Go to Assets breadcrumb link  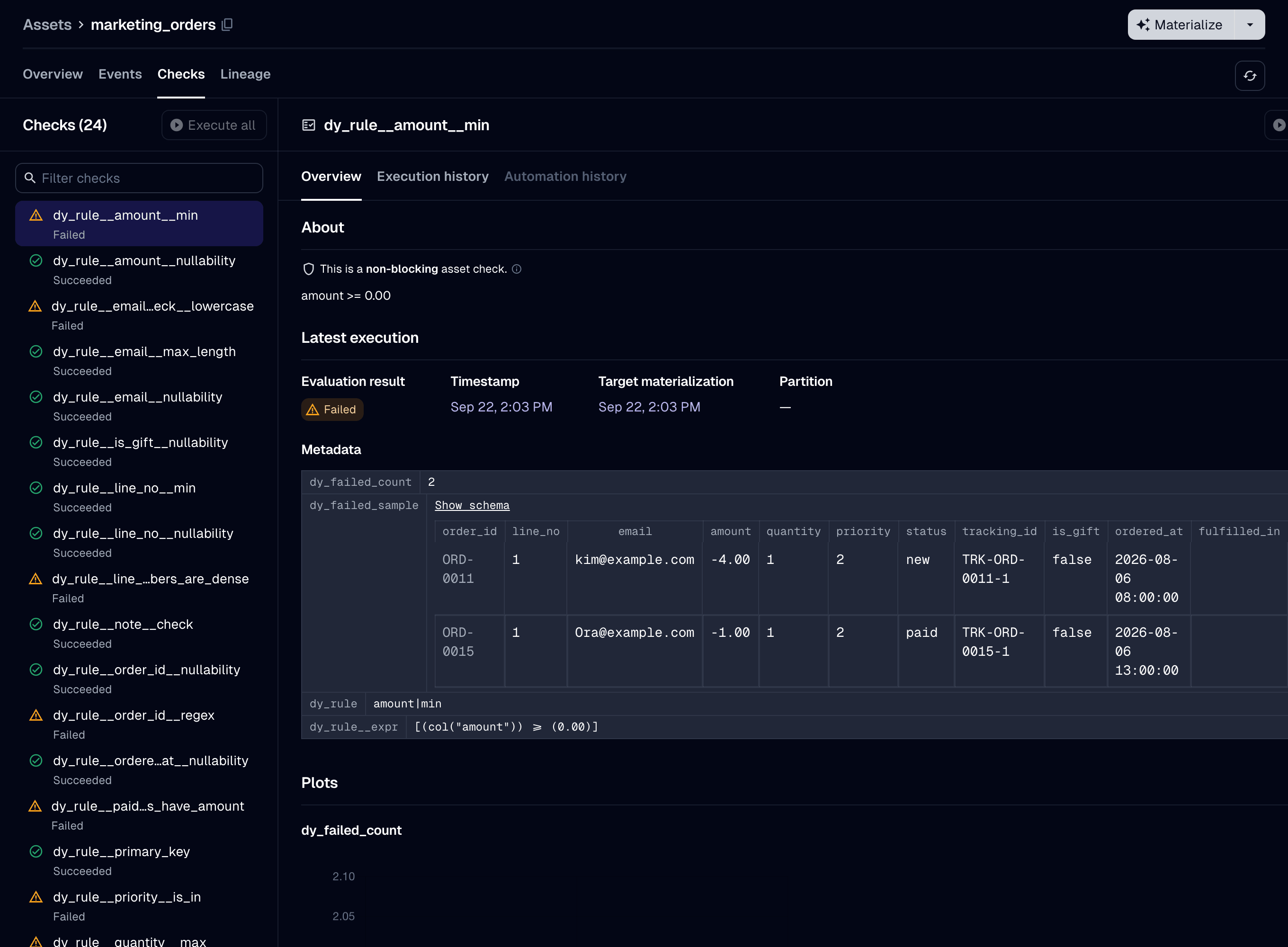pos(47,25)
